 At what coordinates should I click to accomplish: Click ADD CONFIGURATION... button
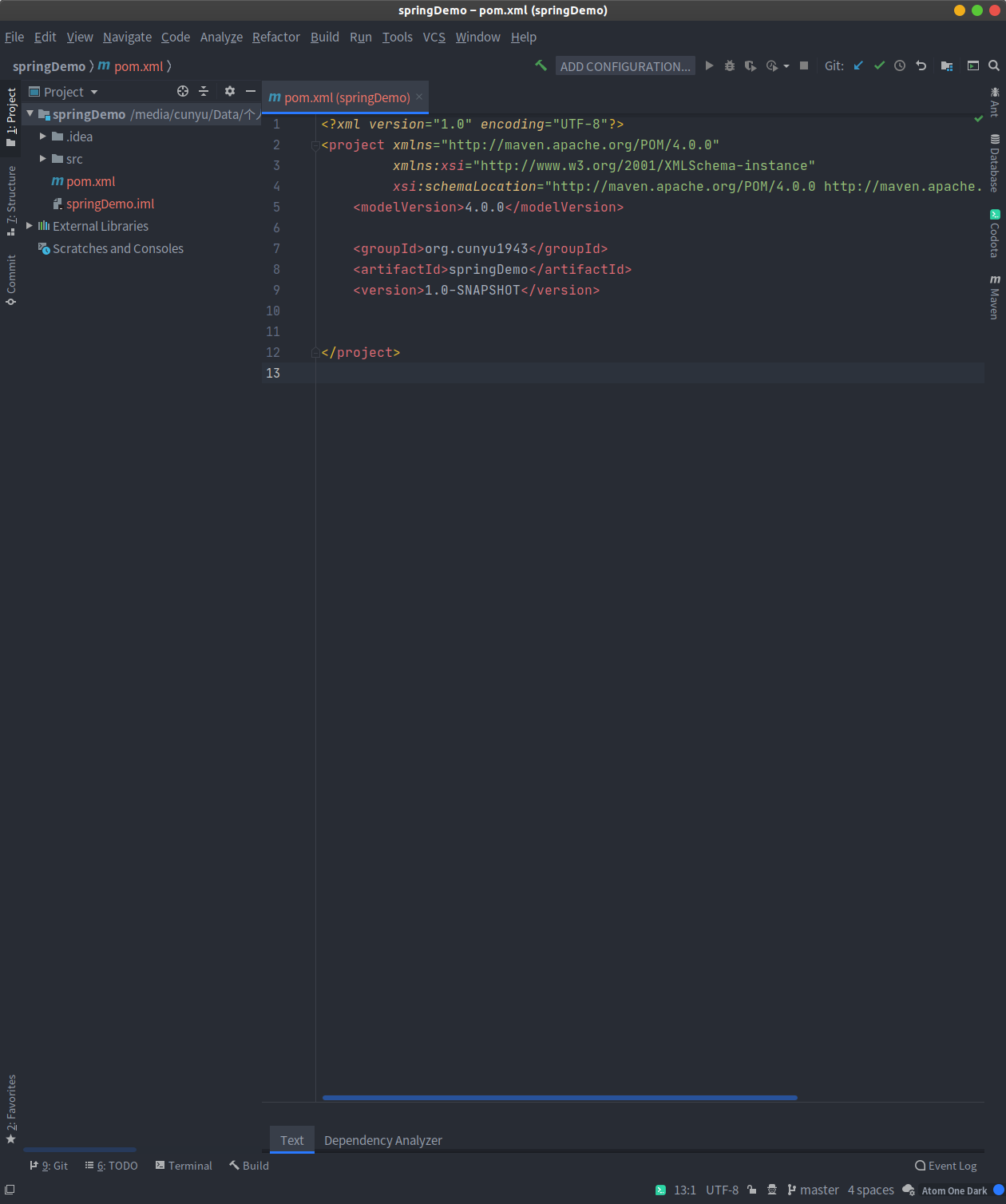625,65
